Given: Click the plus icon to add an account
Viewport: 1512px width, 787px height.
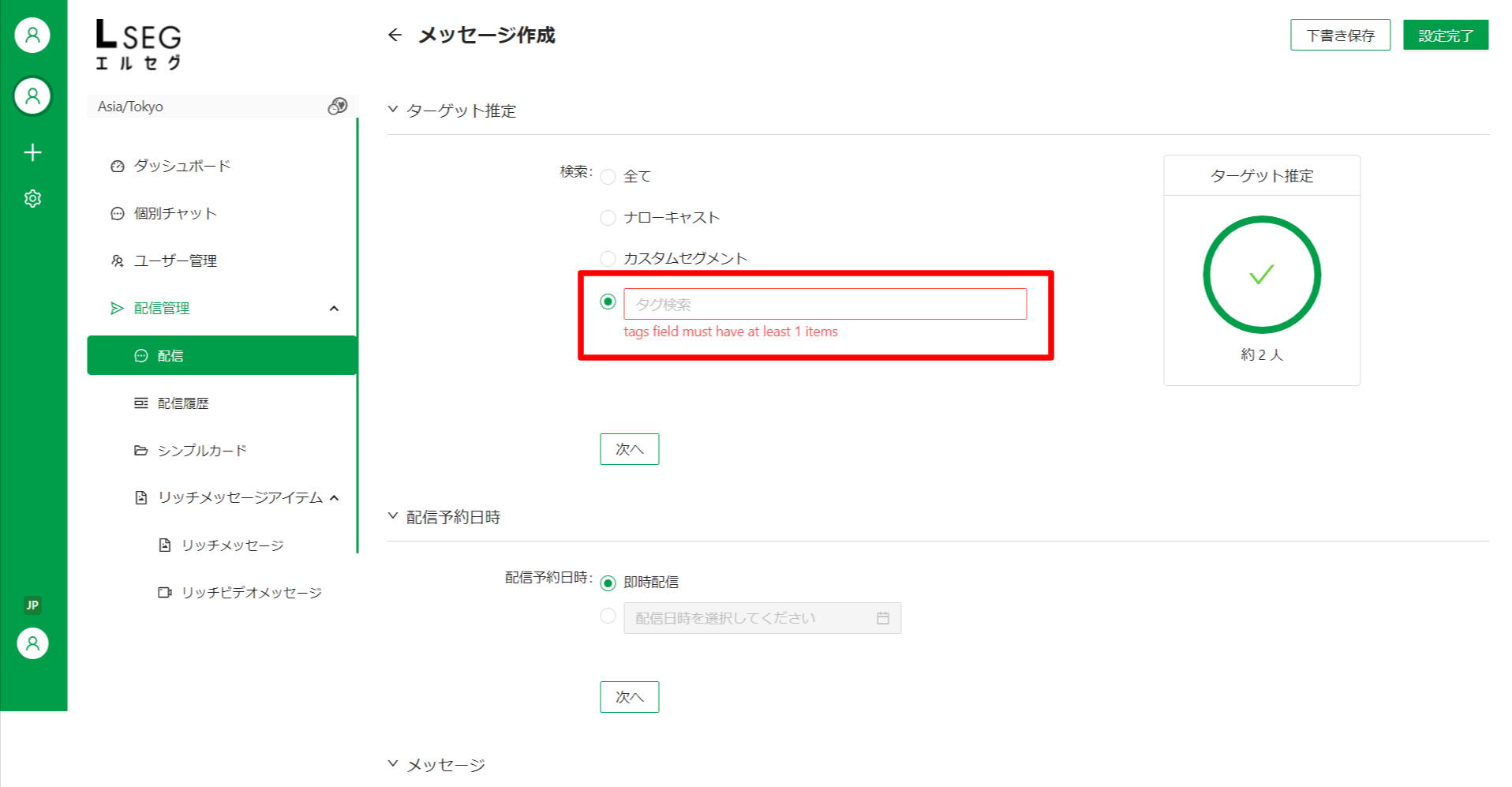Looking at the screenshot, I should 32,152.
